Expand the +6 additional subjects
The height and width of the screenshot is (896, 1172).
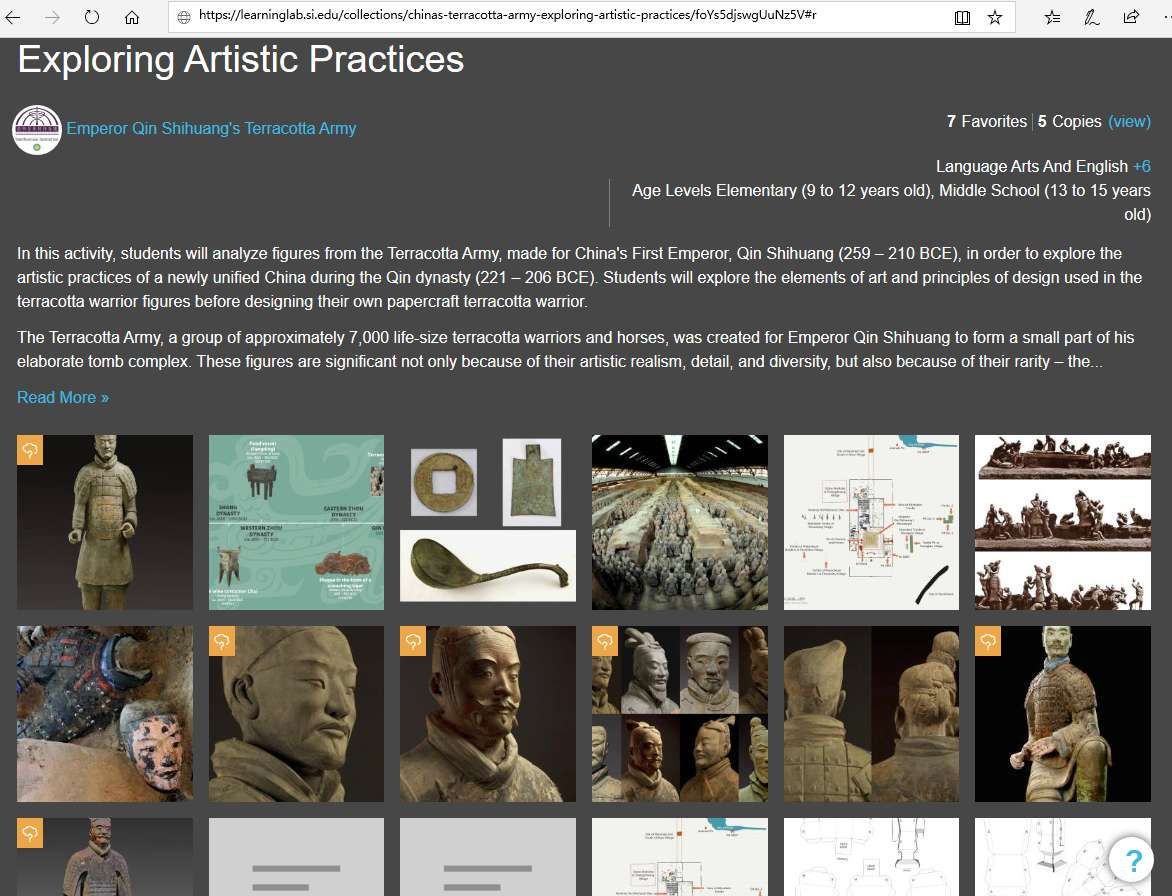coord(1141,166)
